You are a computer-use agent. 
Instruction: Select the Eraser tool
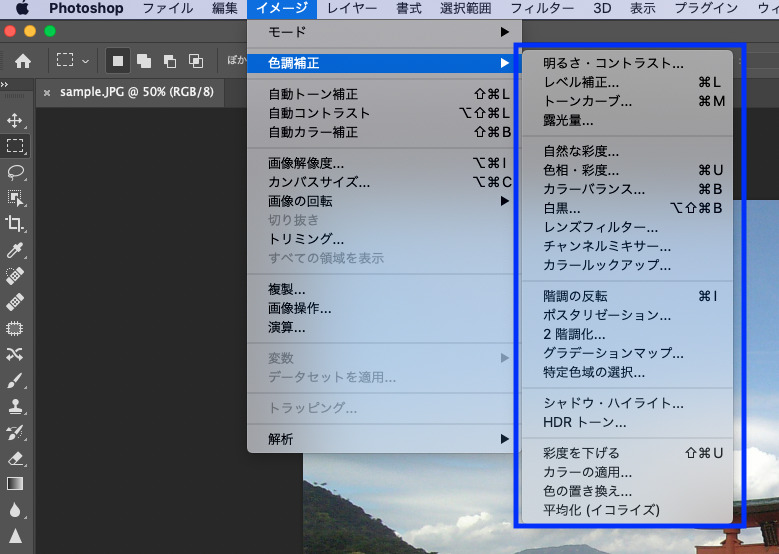15,458
